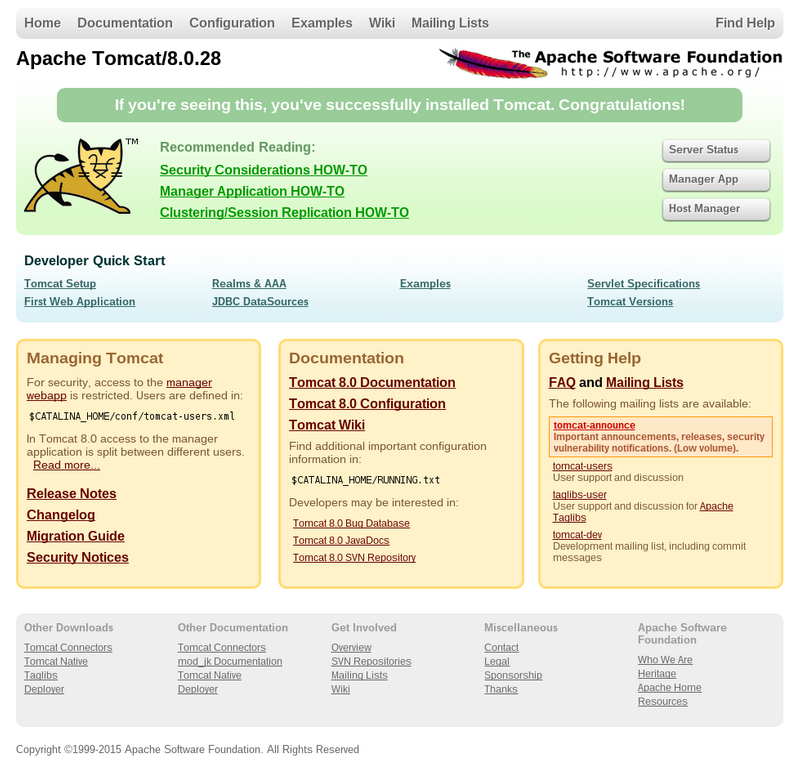Open the tomcat-dev mailing list link
This screenshot has height=764, width=800.
click(x=577, y=534)
